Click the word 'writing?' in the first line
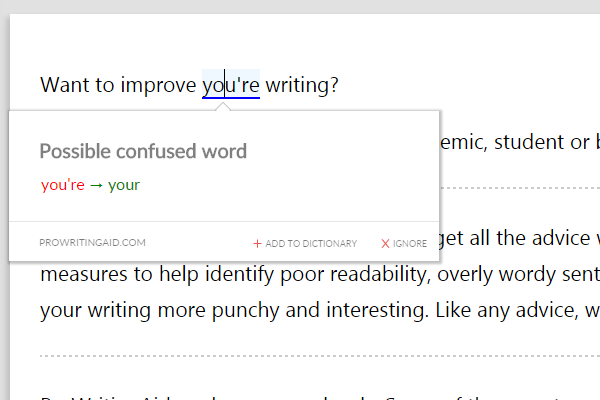Screen dimensions: 600x400 coord(302,85)
